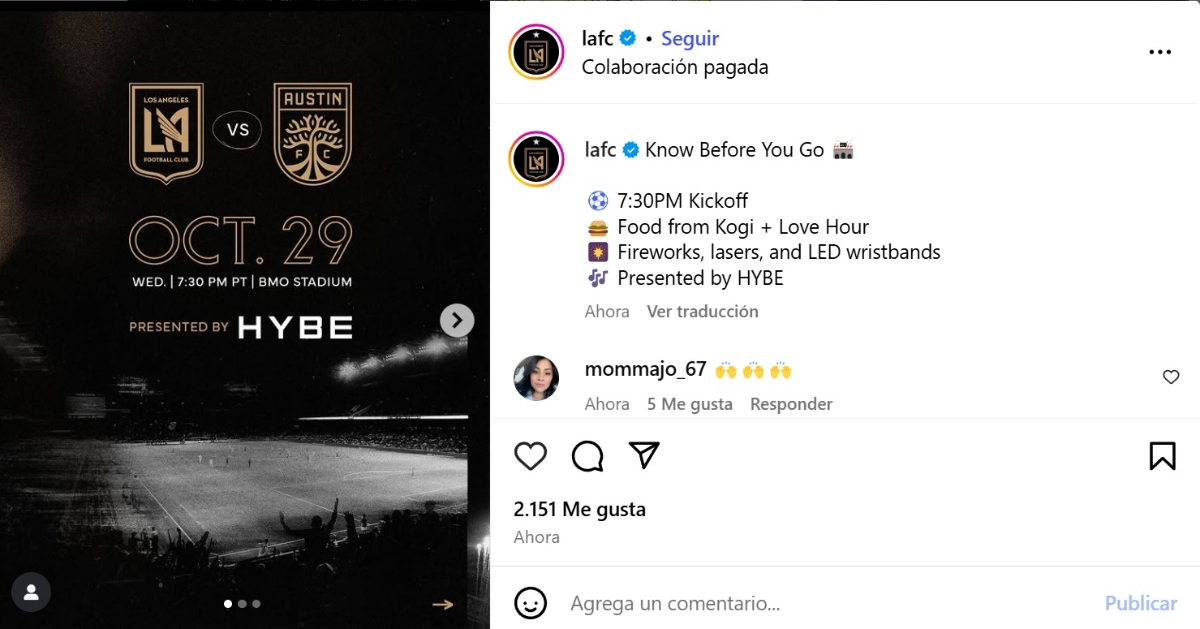Viewport: 1200px width, 629px height.
Task: Open emoji picker smiley icon
Action: (x=531, y=603)
